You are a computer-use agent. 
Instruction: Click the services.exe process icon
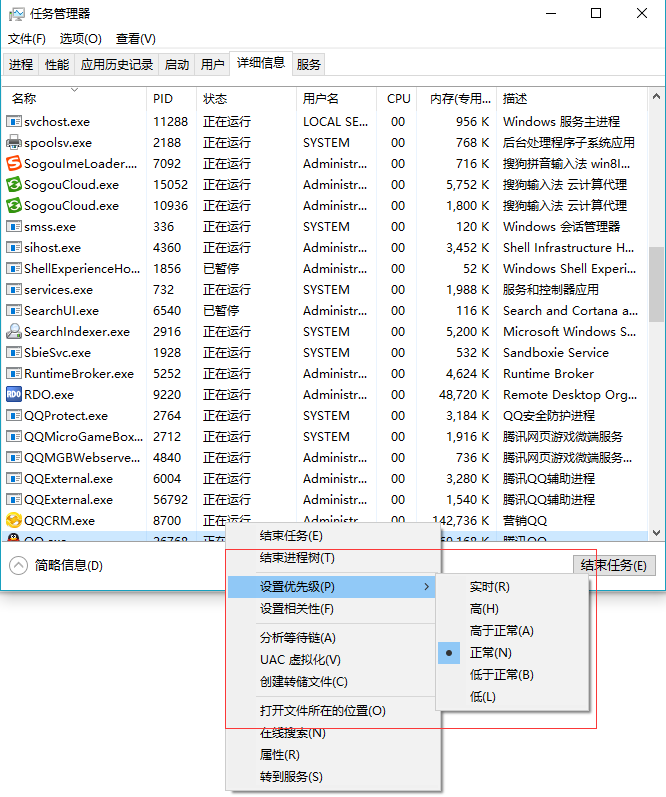[x=14, y=289]
